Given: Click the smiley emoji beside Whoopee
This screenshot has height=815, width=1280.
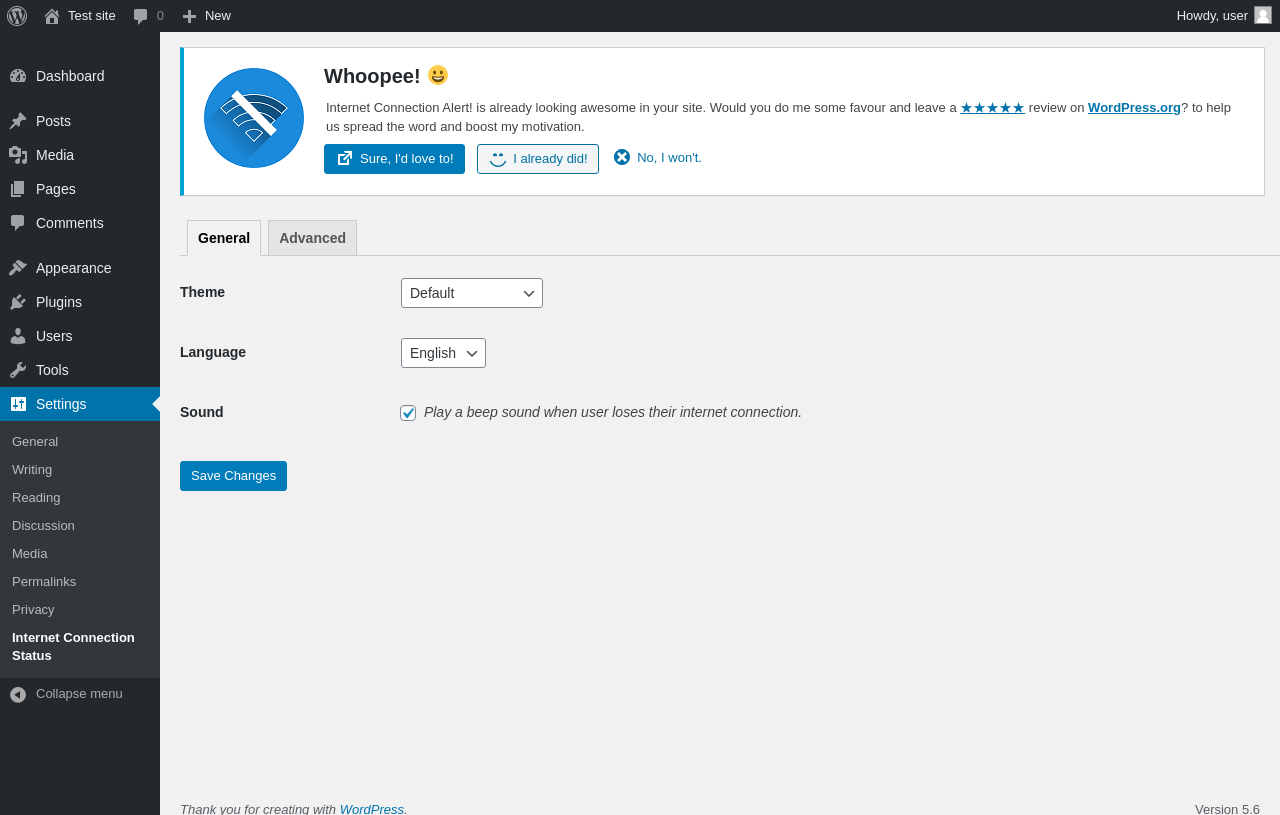Looking at the screenshot, I should 438,75.
